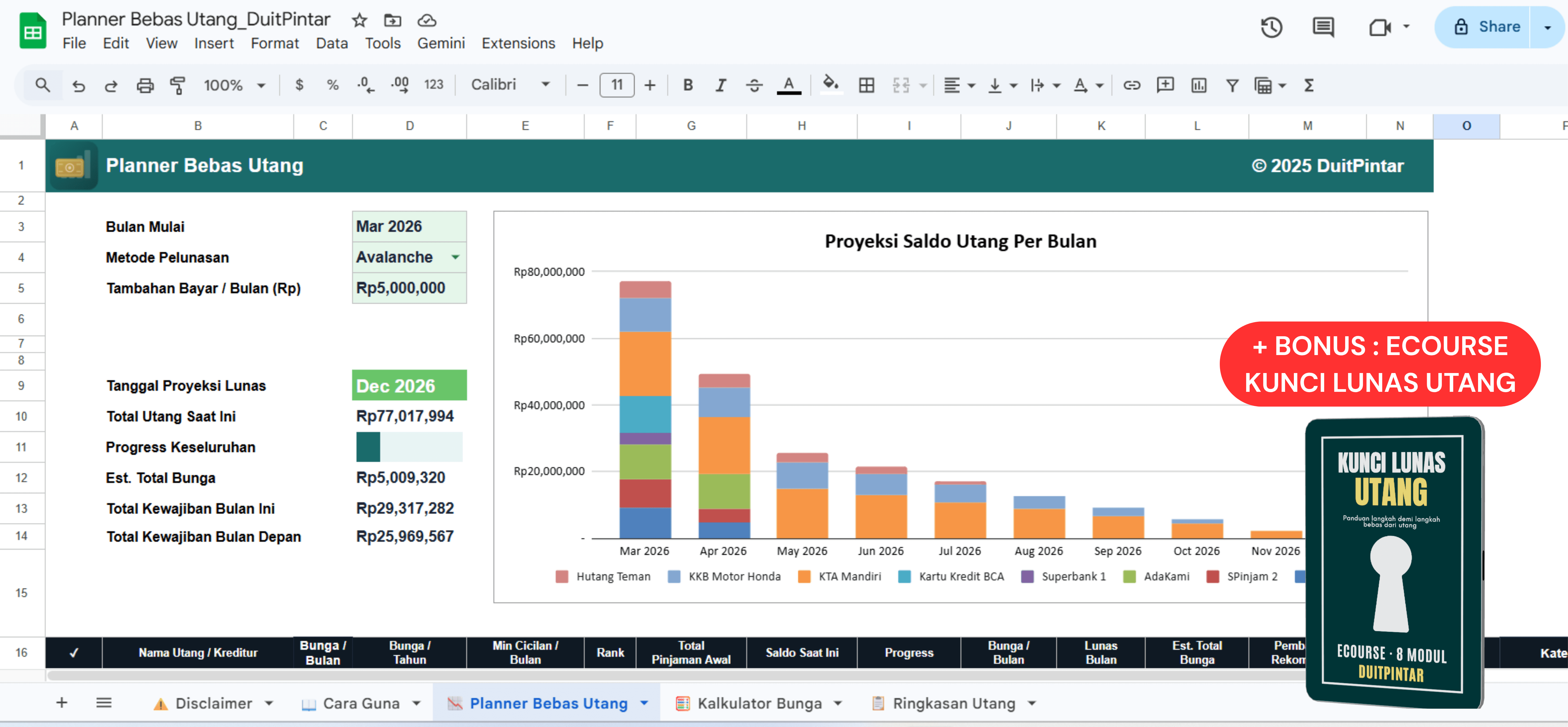
Task: Expand Share options arrow
Action: (x=1547, y=27)
